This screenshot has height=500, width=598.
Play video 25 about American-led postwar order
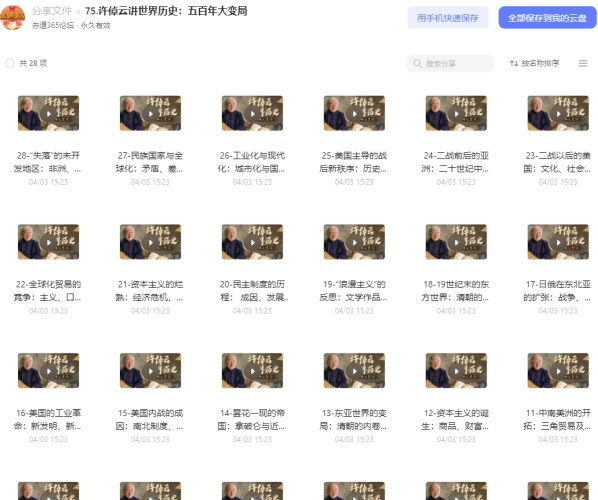click(x=354, y=113)
